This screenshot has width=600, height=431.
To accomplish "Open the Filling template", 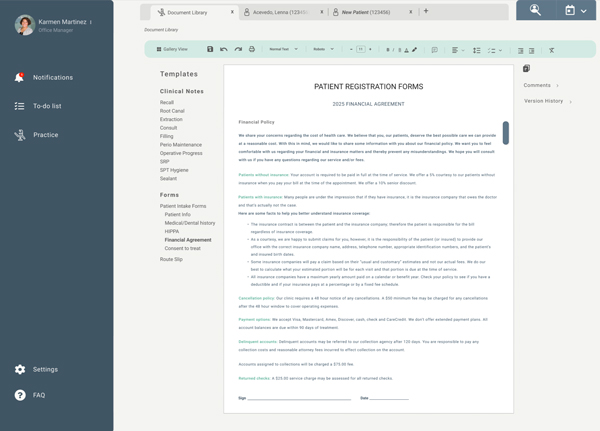I will click(166, 136).
